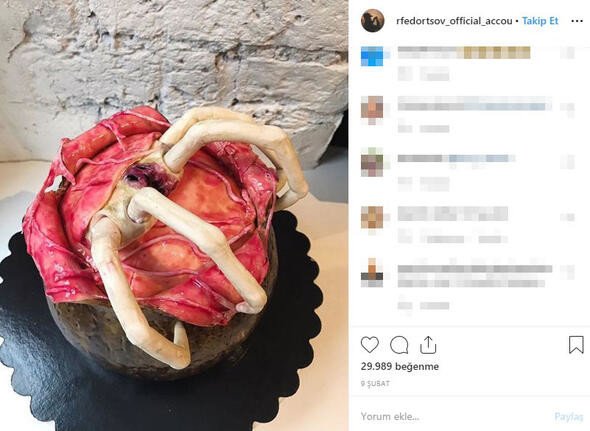The height and width of the screenshot is (431, 590).
Task: Open comments via the speech bubble icon
Action: click(399, 344)
